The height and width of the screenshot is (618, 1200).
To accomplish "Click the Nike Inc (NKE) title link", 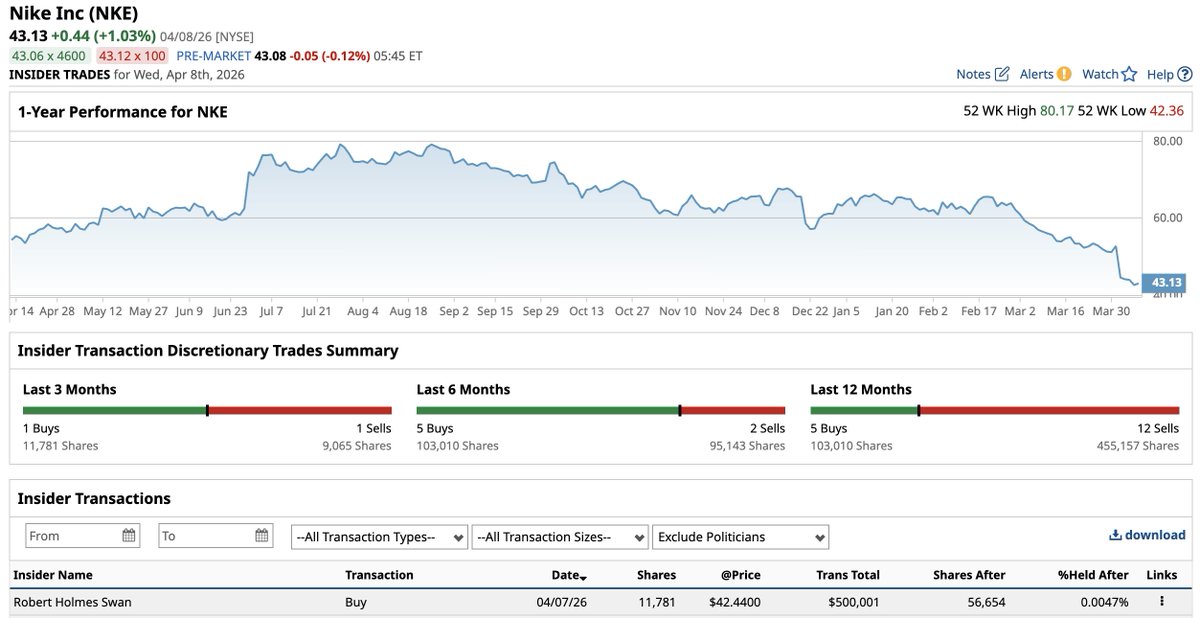I will click(x=77, y=13).
